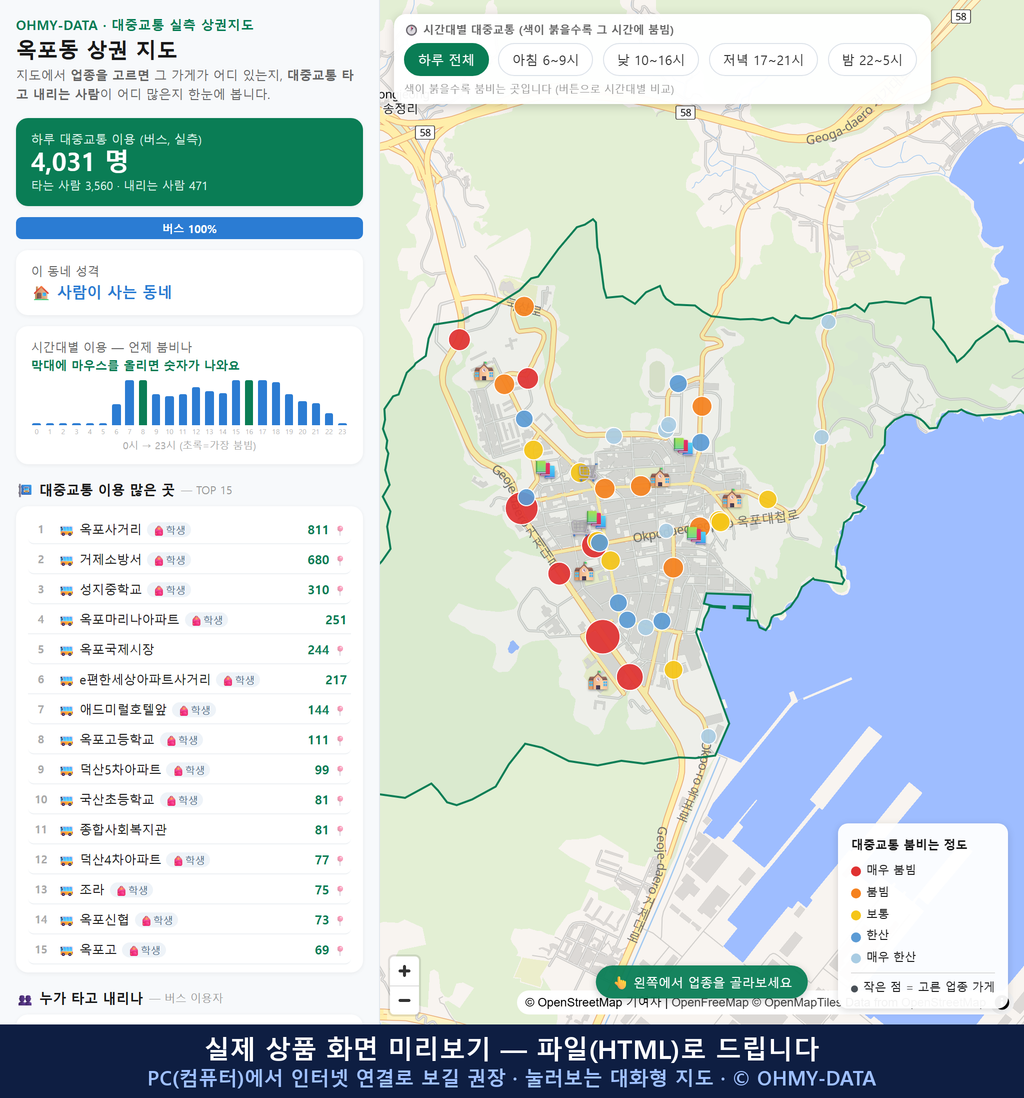This screenshot has height=1098, width=1024.
Task: Click the house icon beside 사람이 사는 동네
Action: click(41, 293)
